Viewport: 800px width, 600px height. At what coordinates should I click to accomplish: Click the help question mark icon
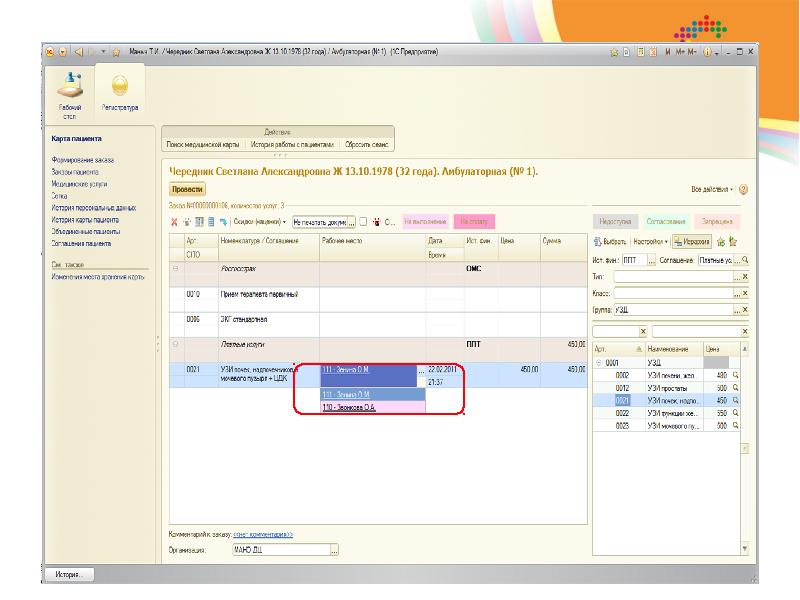tap(743, 189)
